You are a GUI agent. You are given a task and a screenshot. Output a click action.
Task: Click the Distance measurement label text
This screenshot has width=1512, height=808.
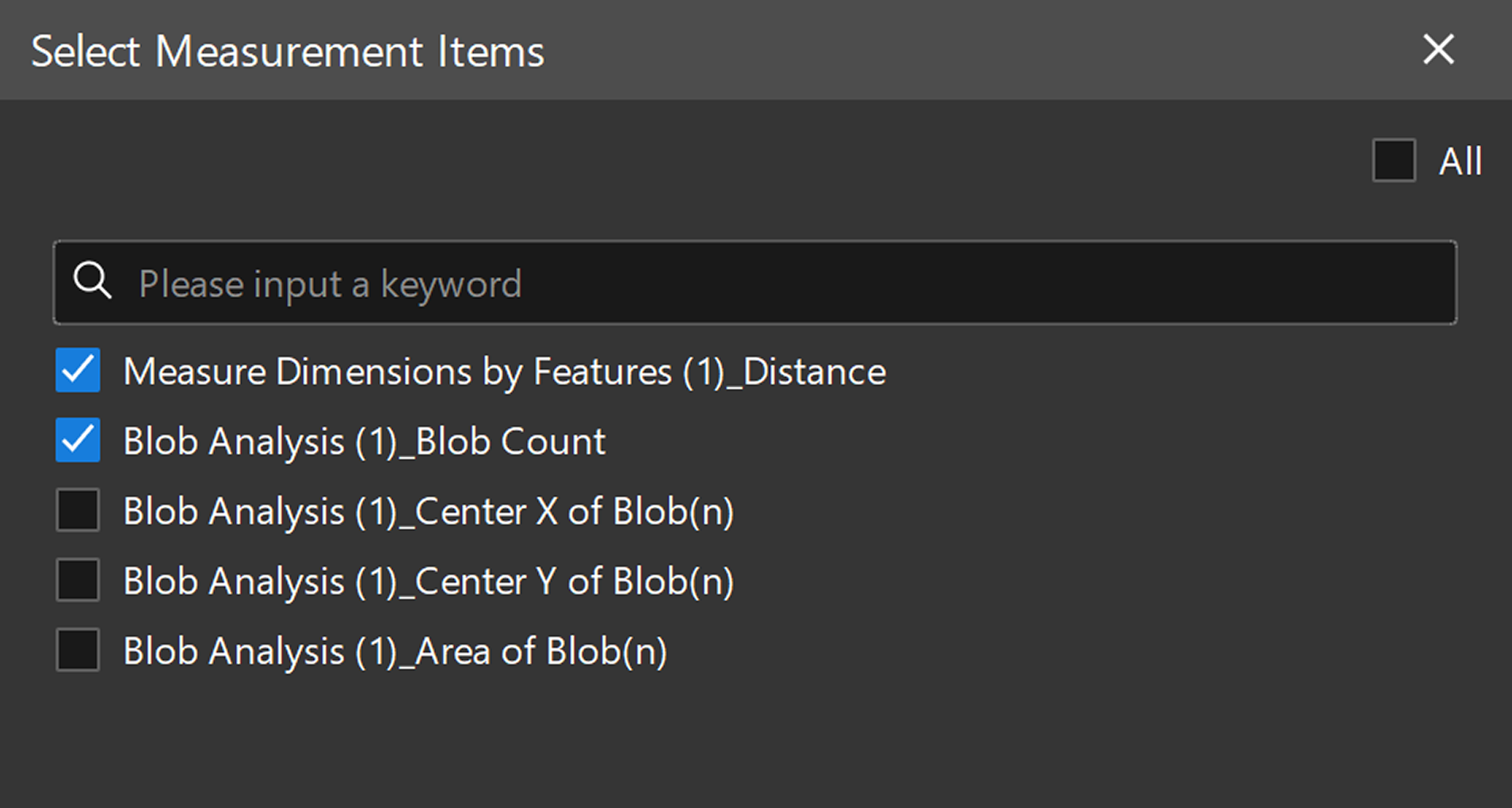click(x=503, y=370)
